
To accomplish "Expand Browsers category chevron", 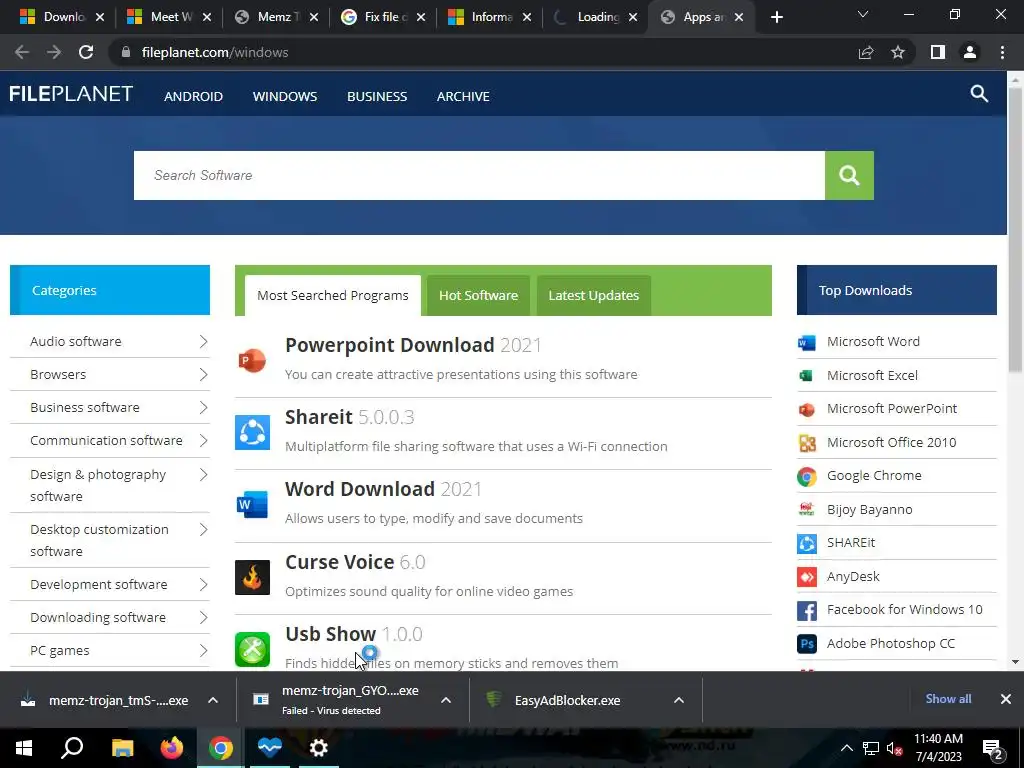I will point(203,374).
